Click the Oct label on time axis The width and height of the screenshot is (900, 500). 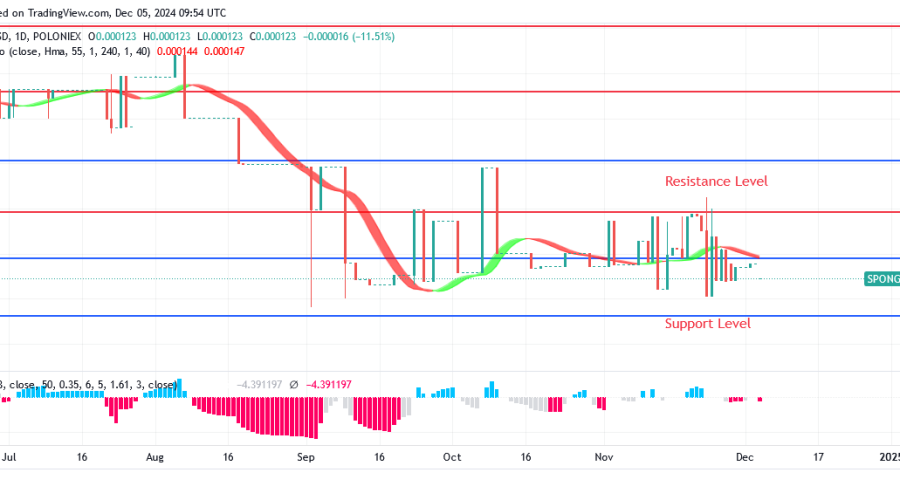click(451, 455)
